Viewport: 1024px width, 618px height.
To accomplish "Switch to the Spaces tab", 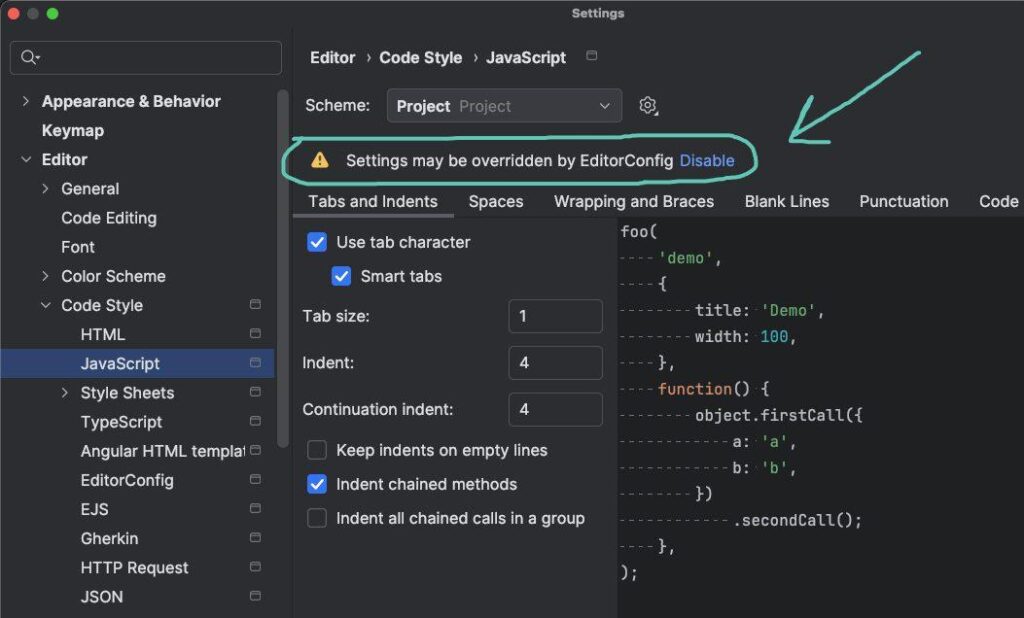I will click(496, 201).
